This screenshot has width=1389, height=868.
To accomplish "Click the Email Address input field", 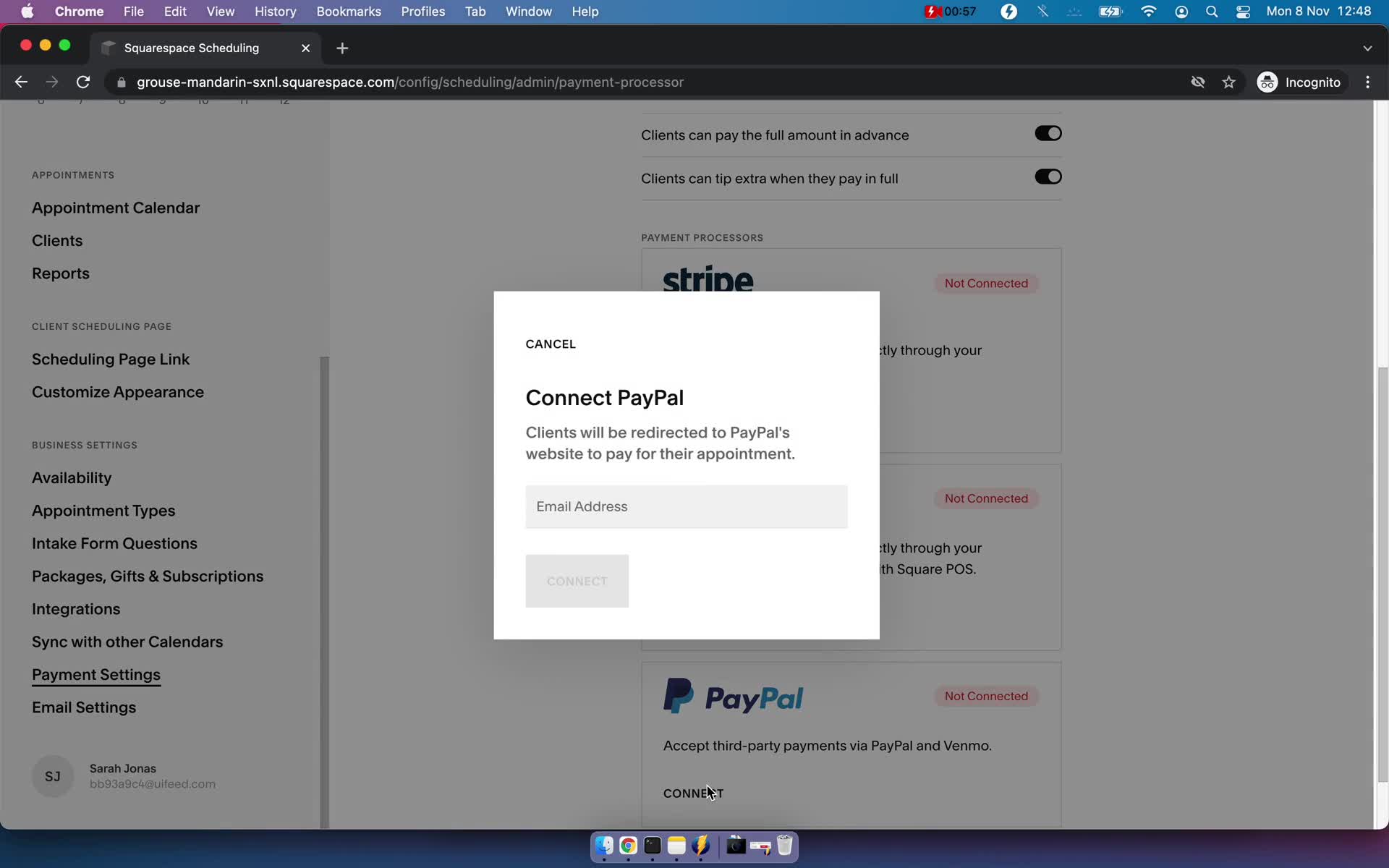I will [686, 506].
